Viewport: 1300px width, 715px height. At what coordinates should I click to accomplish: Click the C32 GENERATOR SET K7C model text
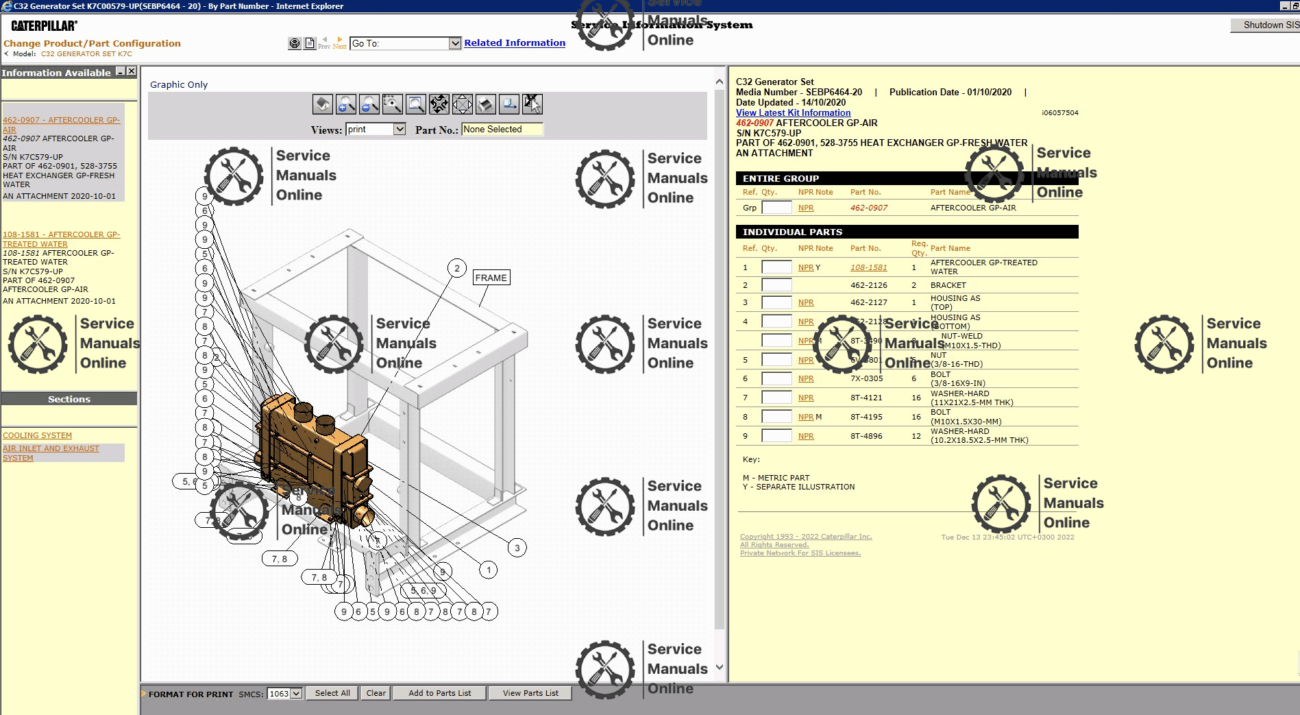pos(86,54)
